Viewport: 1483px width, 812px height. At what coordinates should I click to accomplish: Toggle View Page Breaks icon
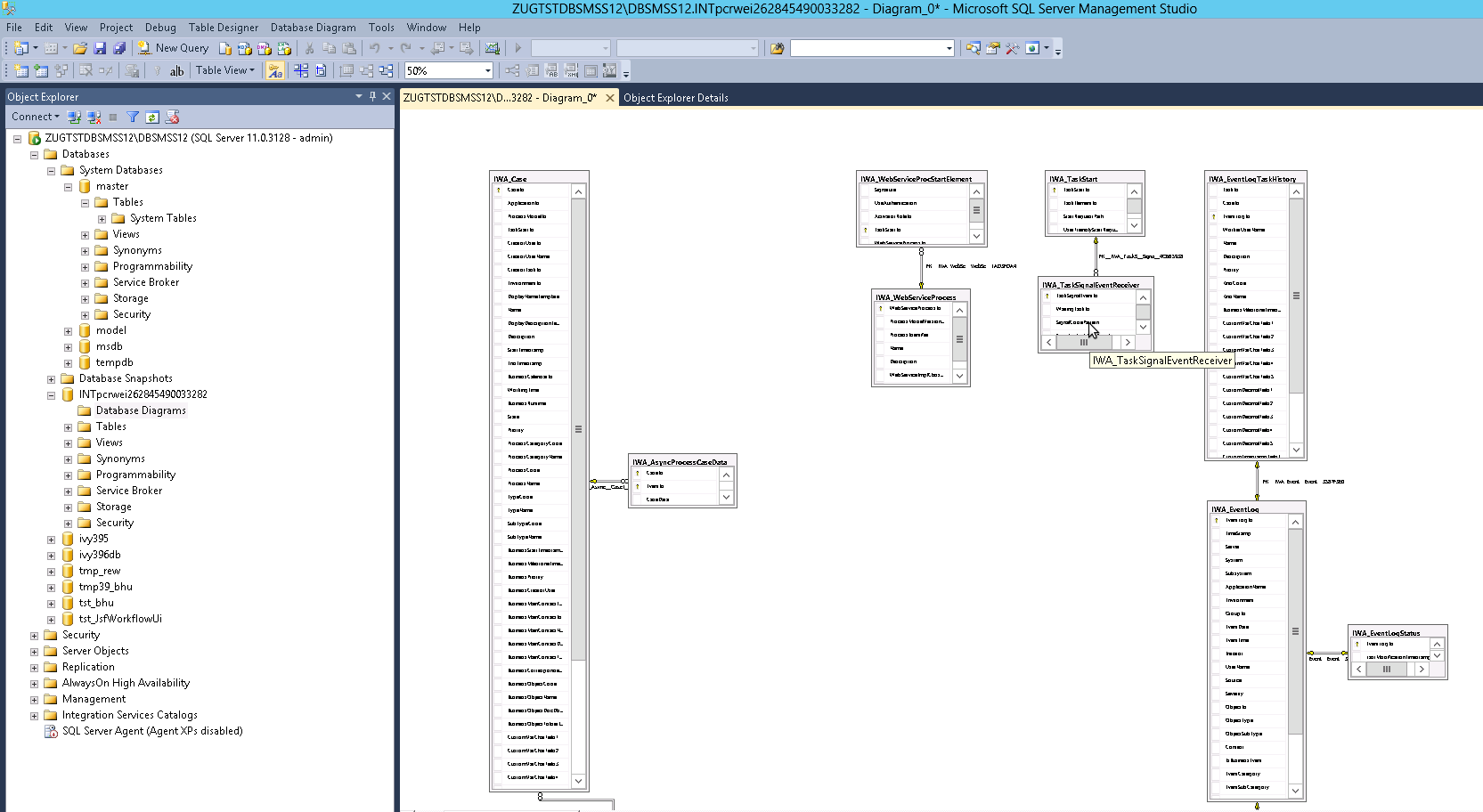coord(301,70)
